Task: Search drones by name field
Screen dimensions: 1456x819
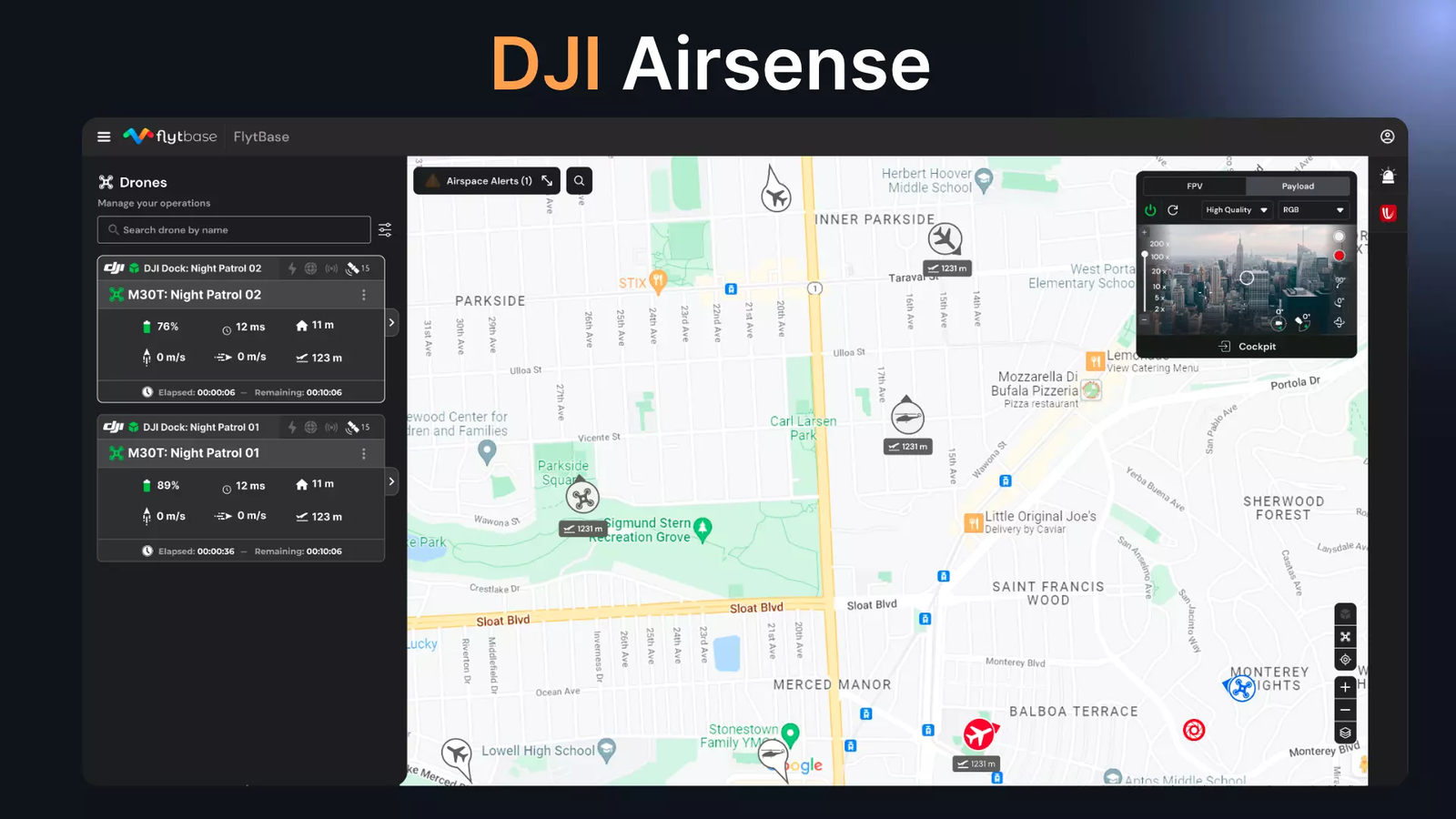Action: [x=234, y=229]
